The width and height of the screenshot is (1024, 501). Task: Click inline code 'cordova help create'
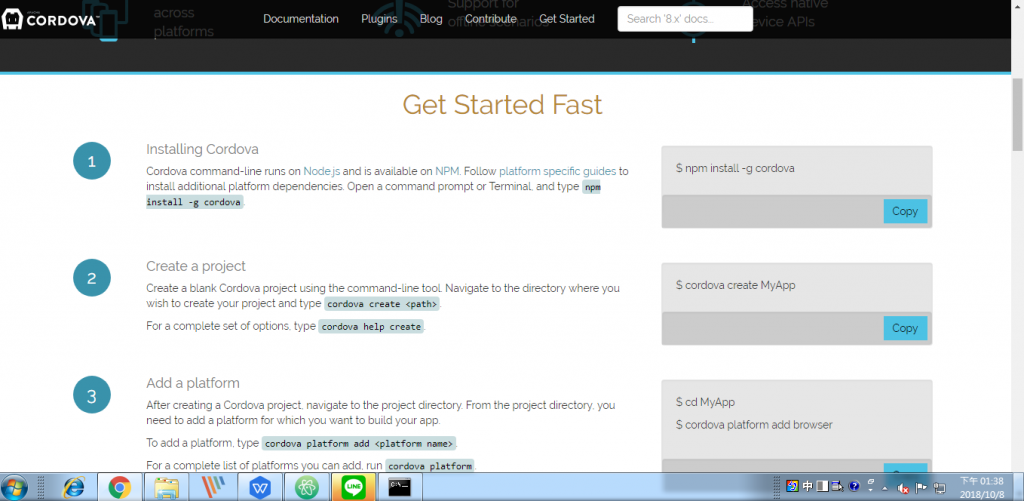tap(371, 326)
